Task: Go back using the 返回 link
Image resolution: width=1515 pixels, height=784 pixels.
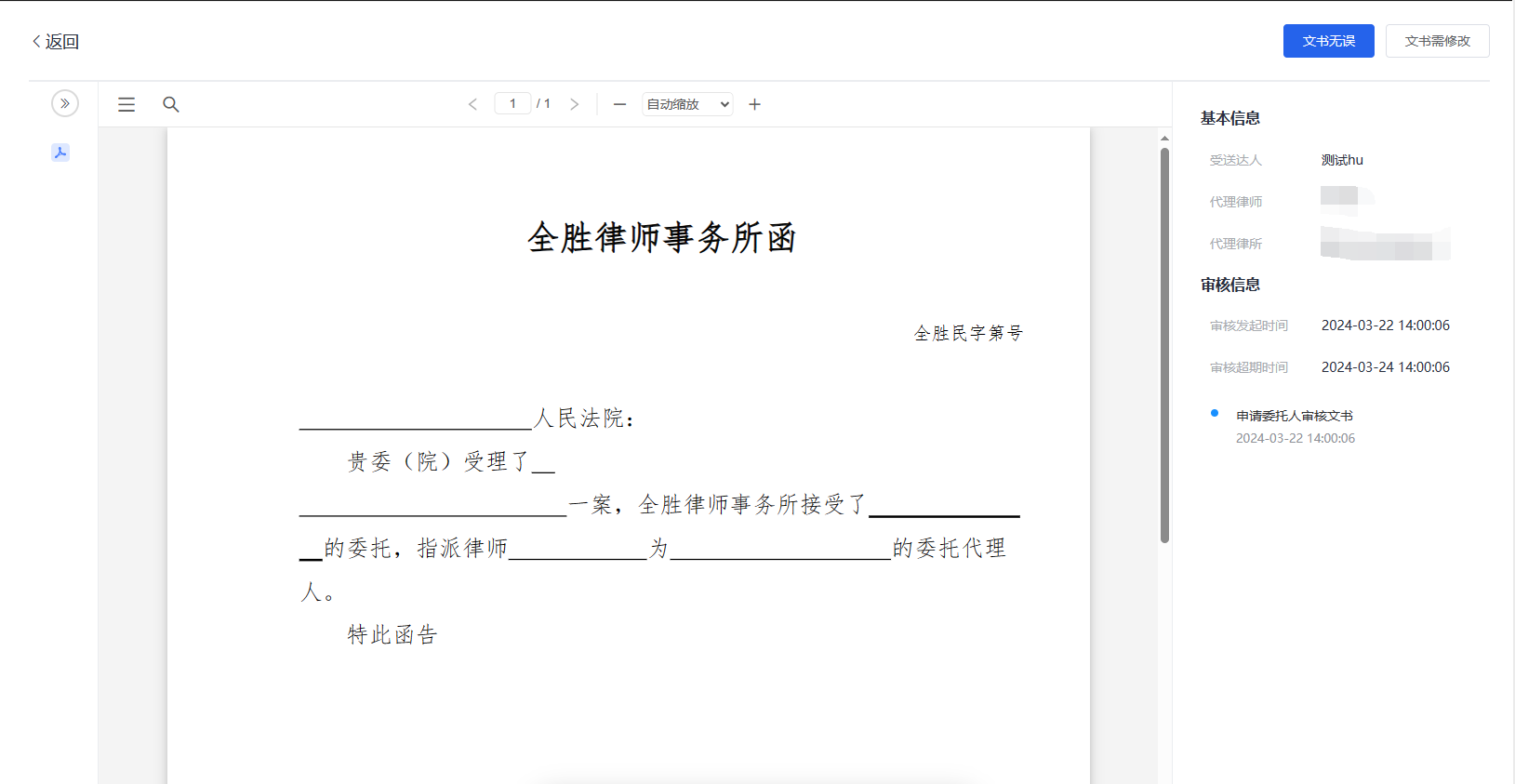Action: pos(56,42)
